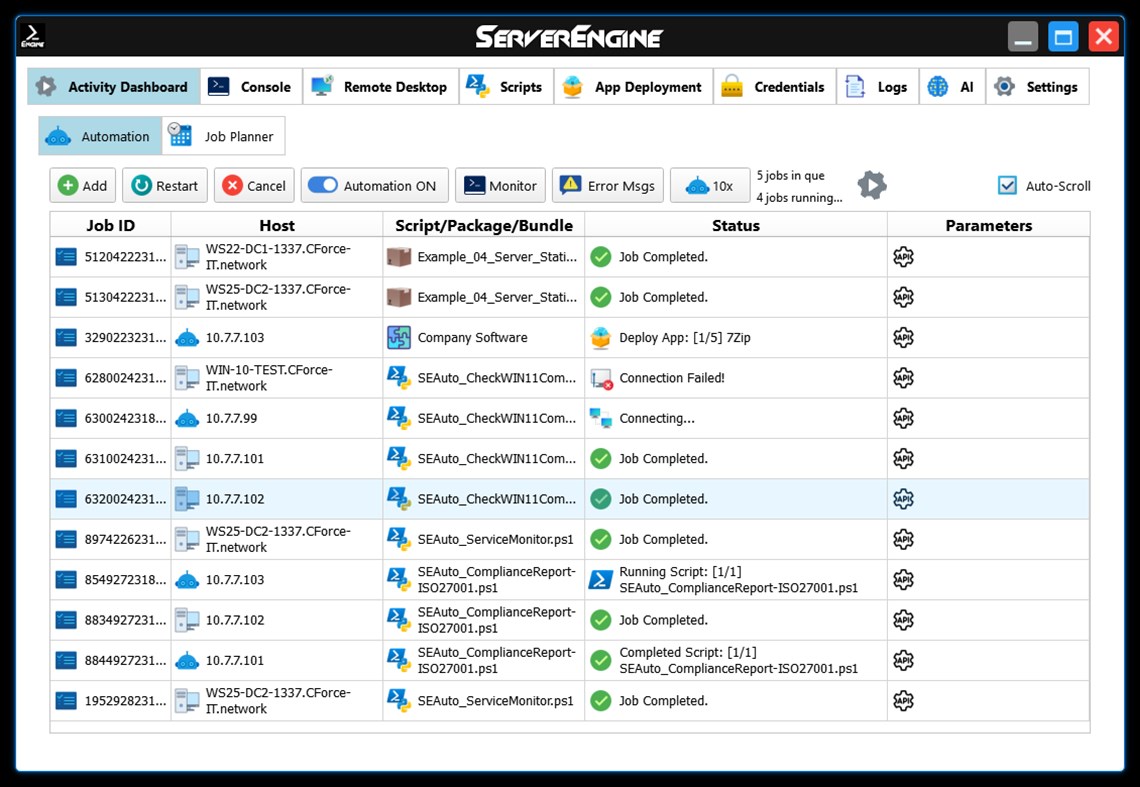Click the Running Script progress status for ComplianceReport

click(x=600, y=579)
